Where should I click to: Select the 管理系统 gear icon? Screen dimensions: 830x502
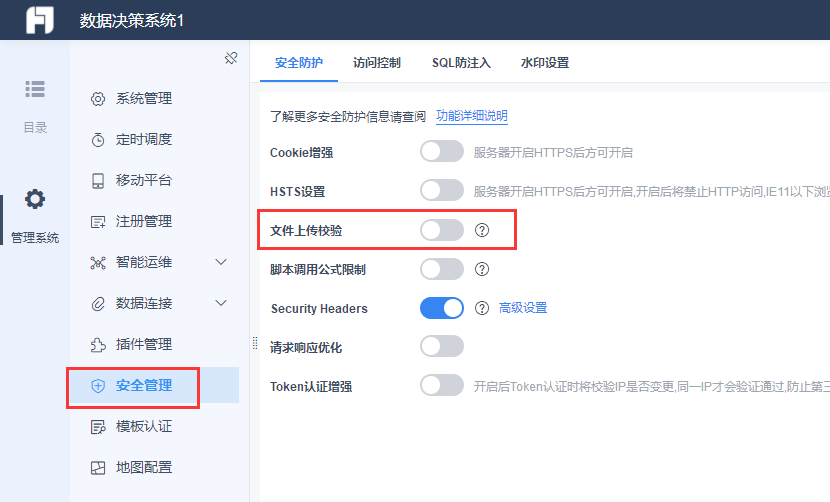tap(35, 199)
